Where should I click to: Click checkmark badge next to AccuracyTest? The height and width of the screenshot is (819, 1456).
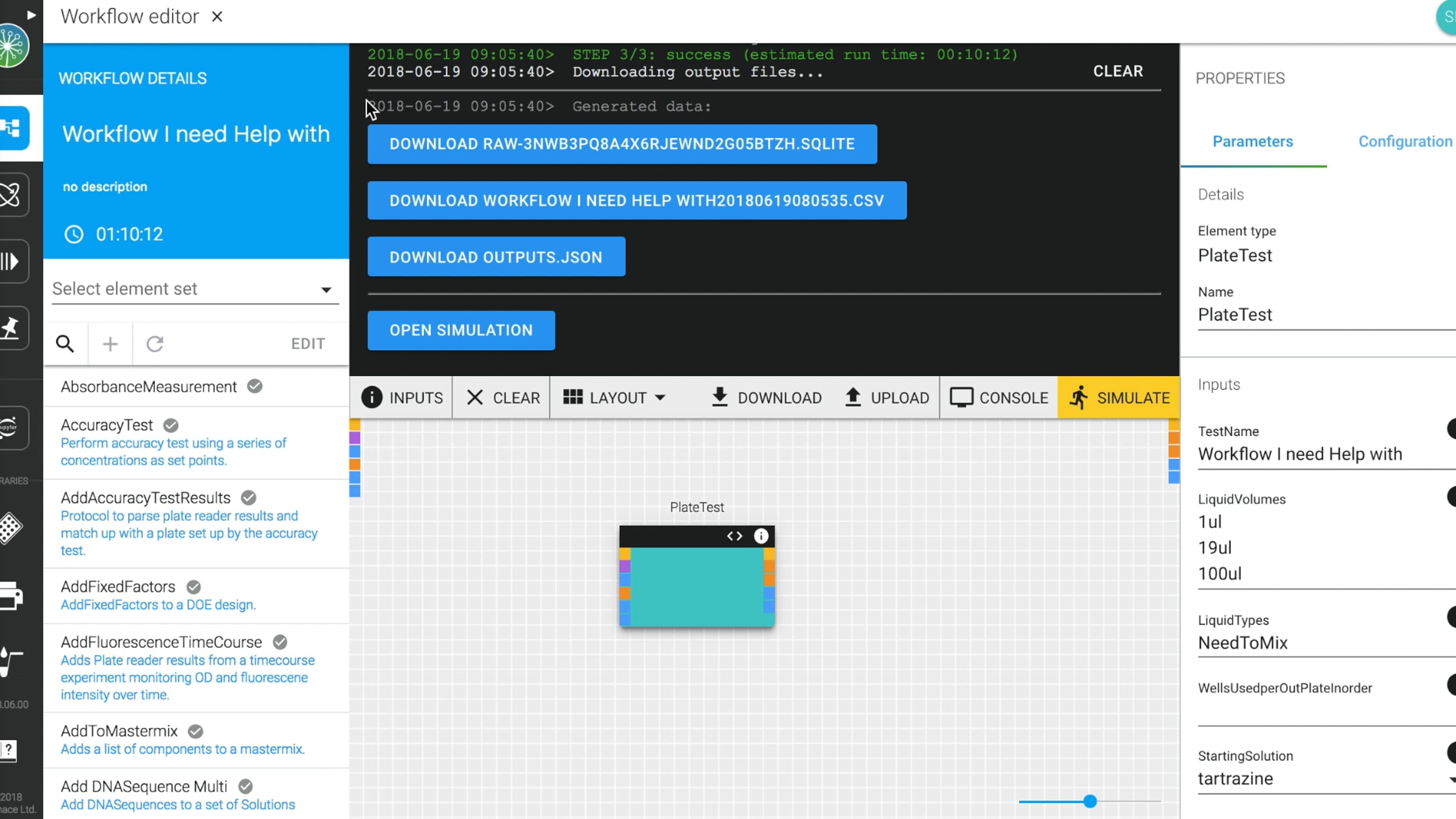[x=171, y=425]
